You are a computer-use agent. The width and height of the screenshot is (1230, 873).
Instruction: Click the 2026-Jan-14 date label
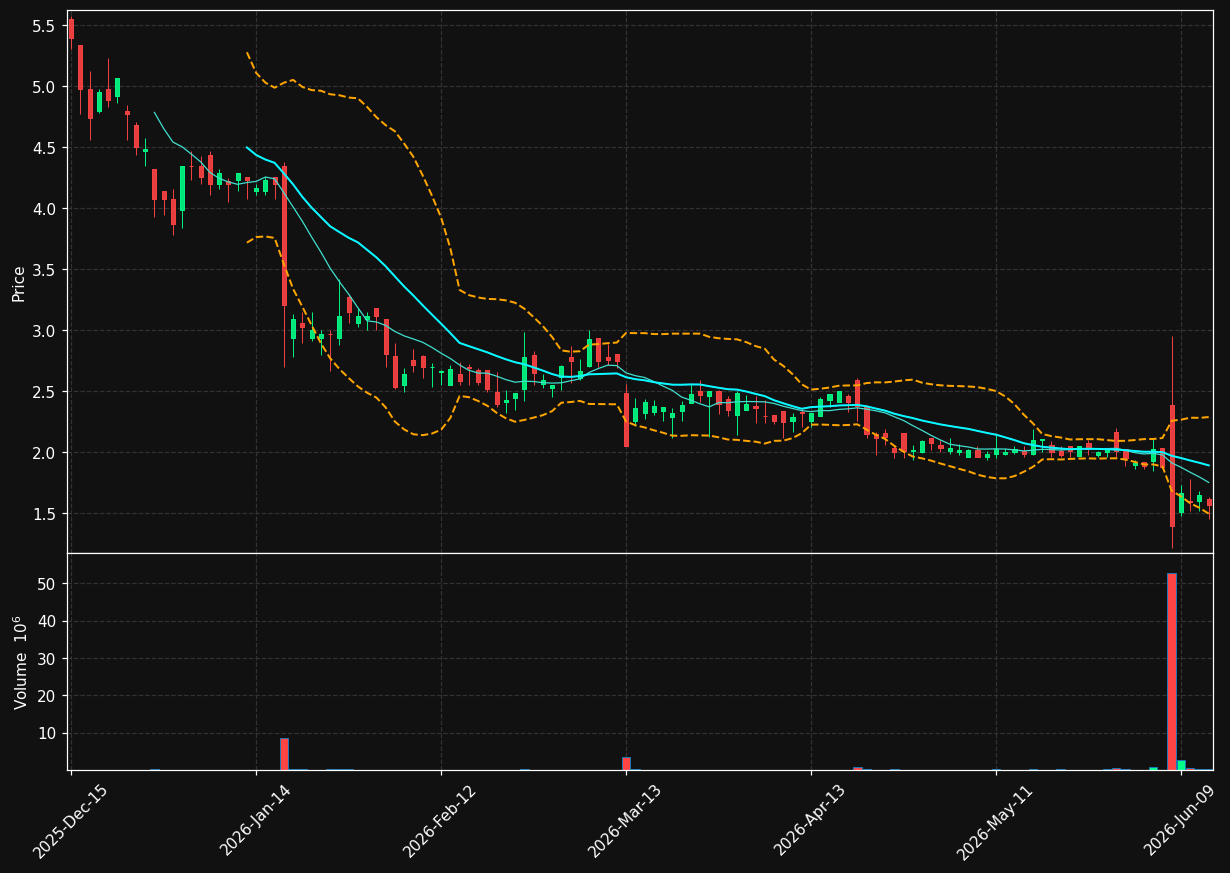(255, 821)
